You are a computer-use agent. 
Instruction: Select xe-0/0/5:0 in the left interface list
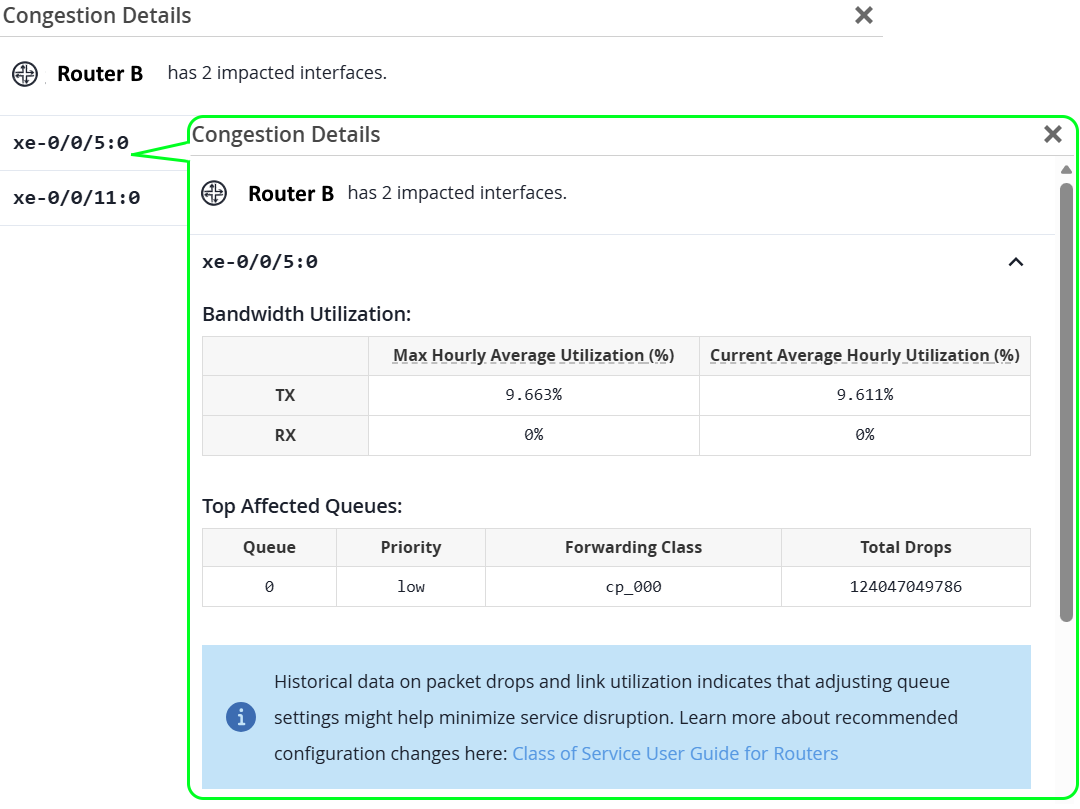tap(71, 143)
